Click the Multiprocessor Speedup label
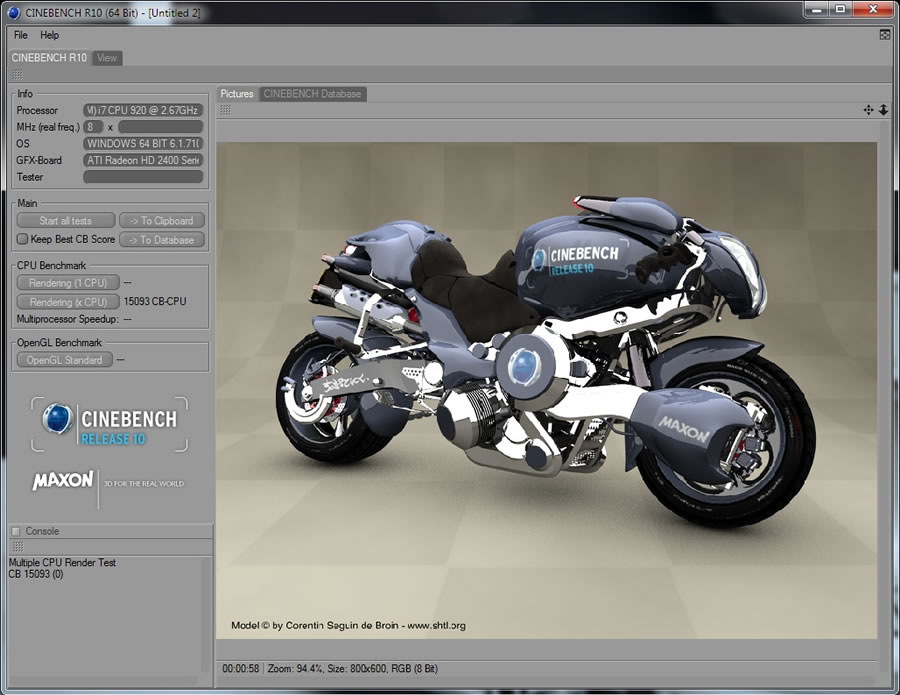The image size is (900, 695). [x=68, y=319]
